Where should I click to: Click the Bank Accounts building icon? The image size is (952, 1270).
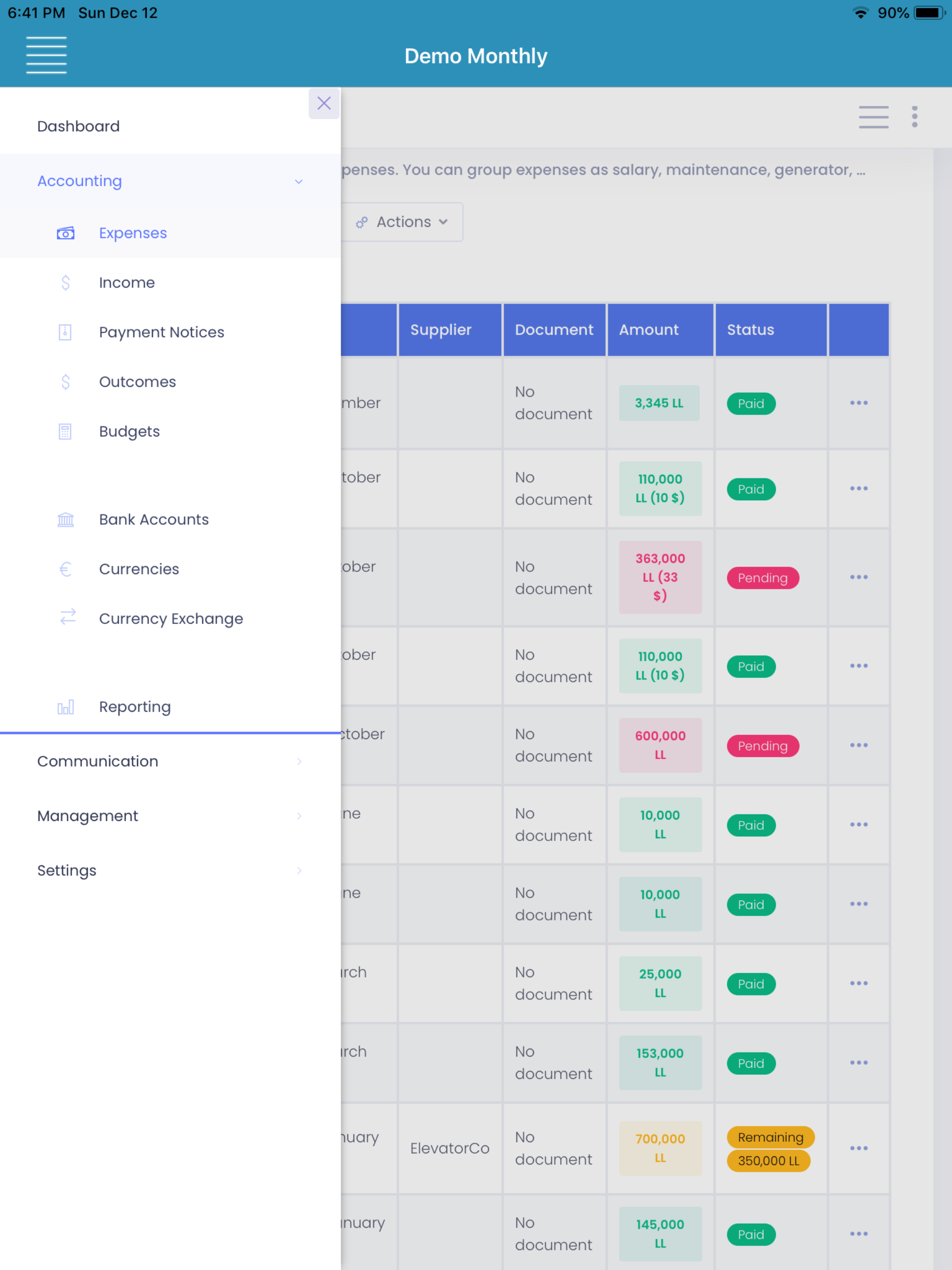tap(66, 520)
